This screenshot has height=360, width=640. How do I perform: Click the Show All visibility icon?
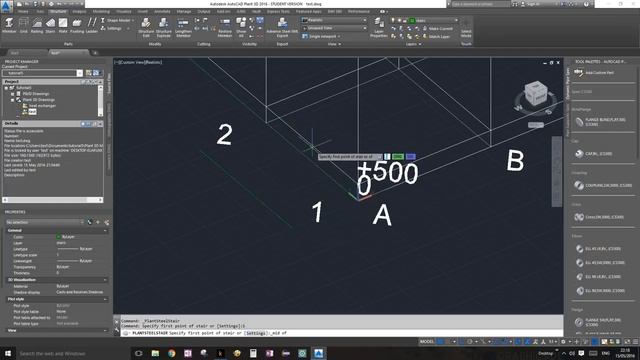coord(241,27)
